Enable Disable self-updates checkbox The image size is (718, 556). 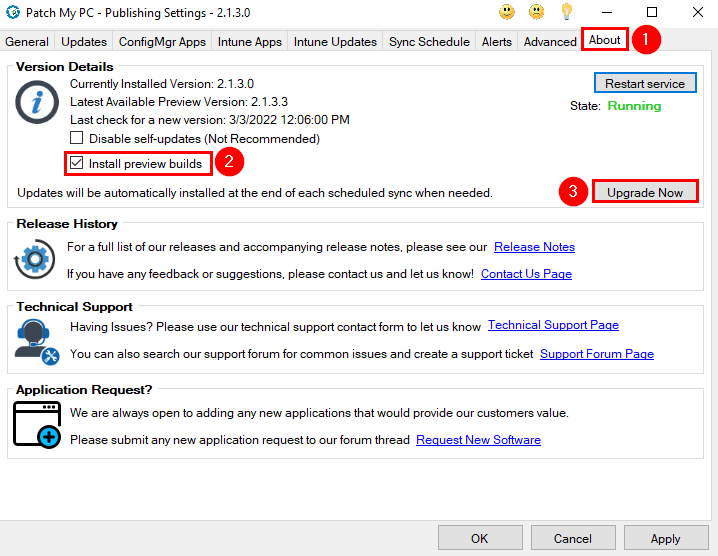[76, 138]
